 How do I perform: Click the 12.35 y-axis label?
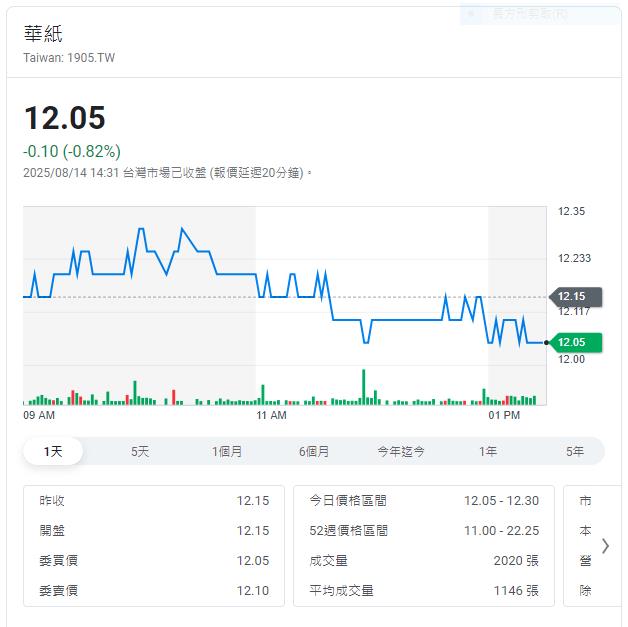(x=572, y=211)
